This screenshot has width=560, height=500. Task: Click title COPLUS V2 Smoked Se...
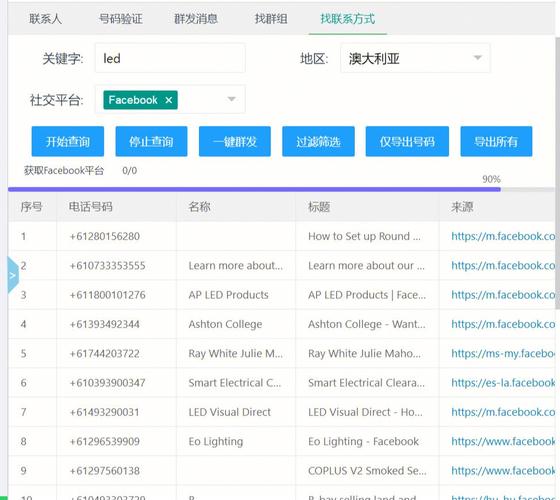[x=367, y=470]
